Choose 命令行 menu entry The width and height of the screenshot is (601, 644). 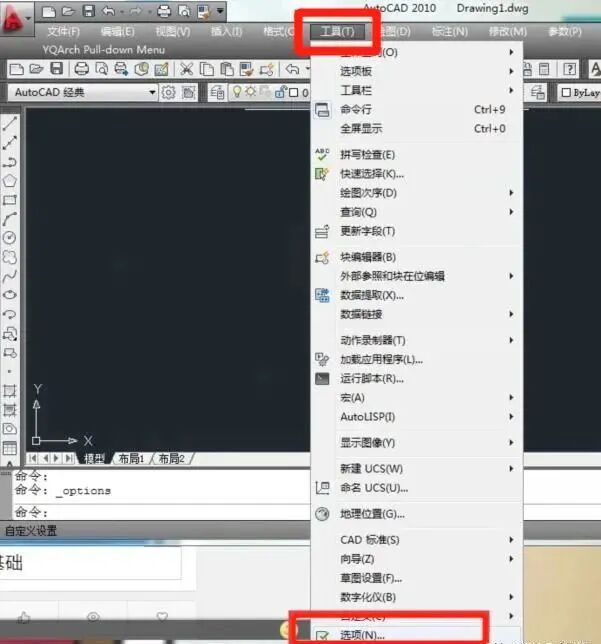coord(417,109)
